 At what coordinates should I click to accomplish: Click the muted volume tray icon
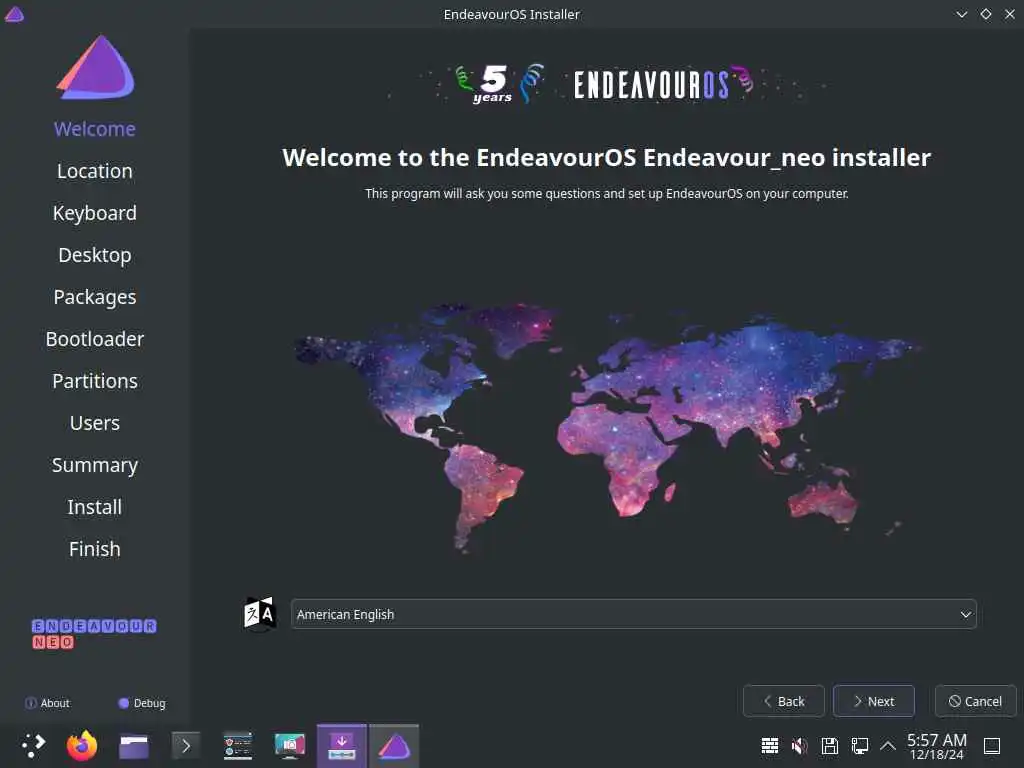pyautogui.click(x=799, y=745)
